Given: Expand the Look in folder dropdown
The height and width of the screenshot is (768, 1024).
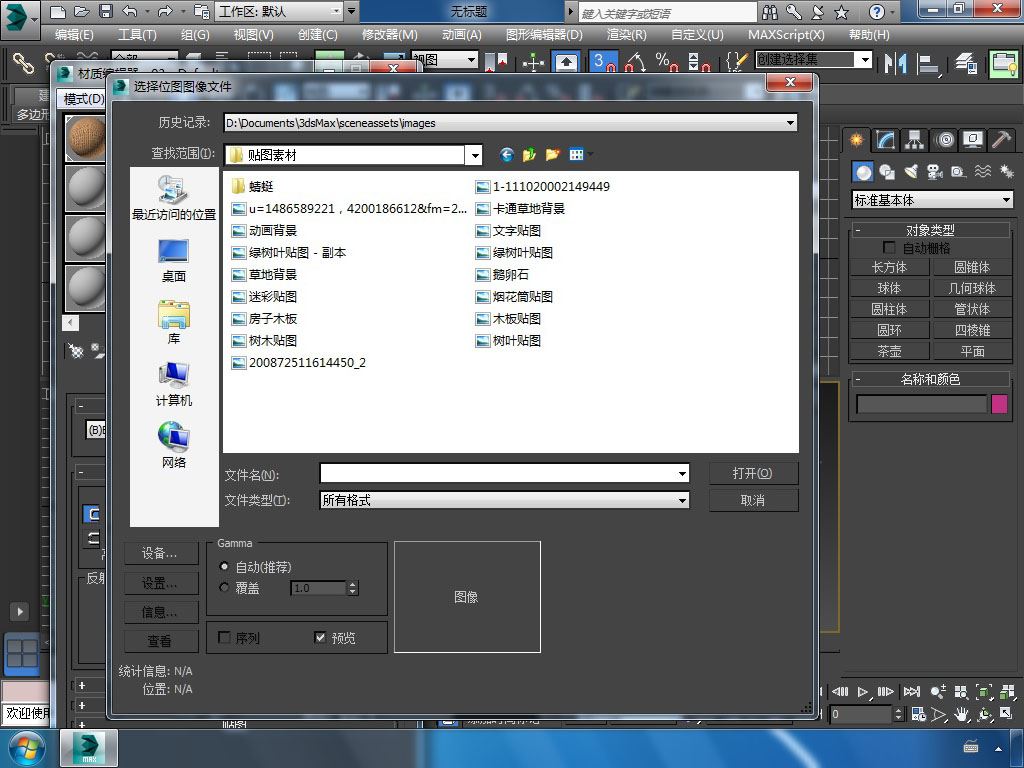Looking at the screenshot, I should 475,155.
